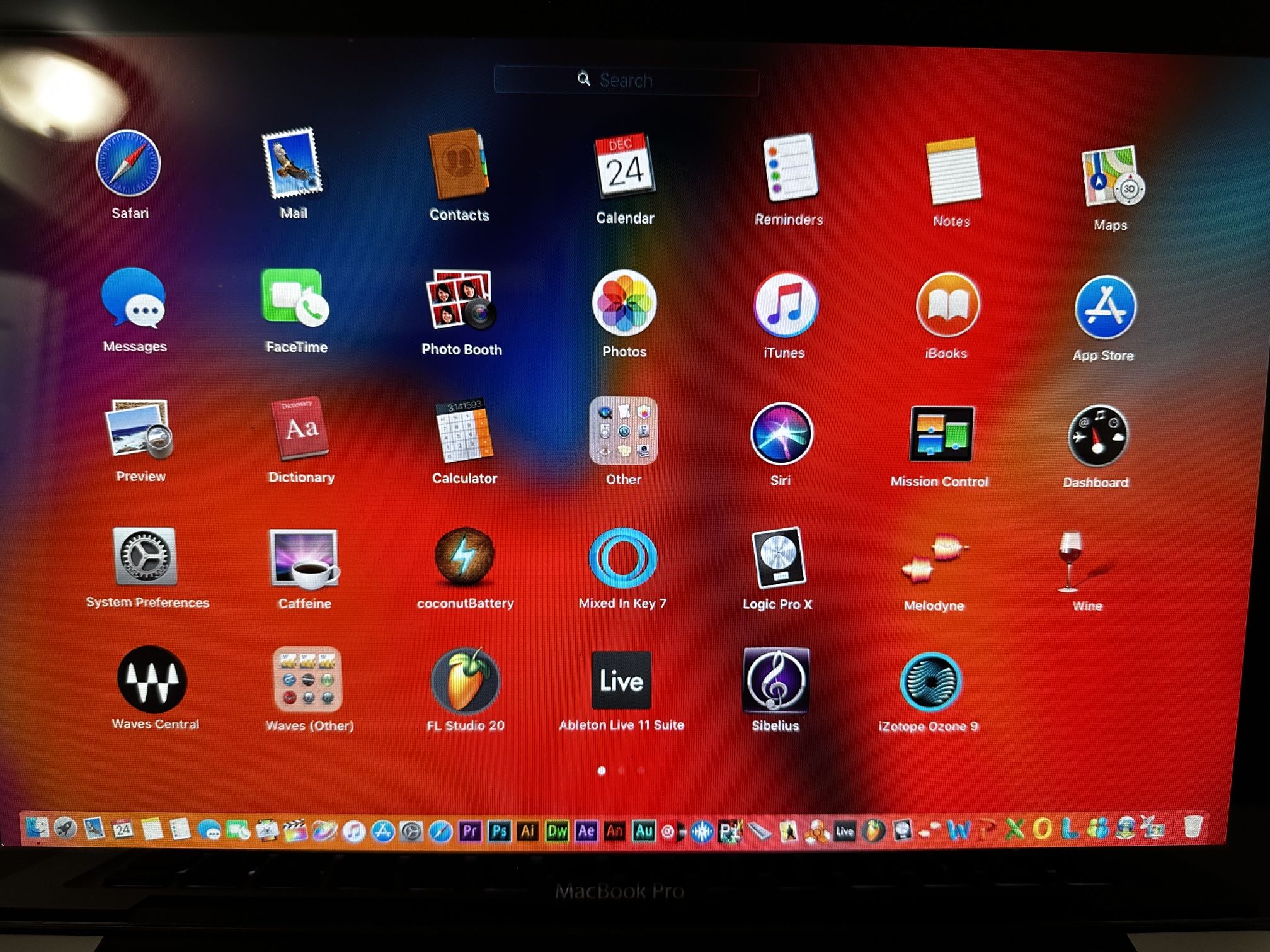This screenshot has width=1270, height=952.
Task: Open Adobe Photoshop in the Dock
Action: click(499, 831)
